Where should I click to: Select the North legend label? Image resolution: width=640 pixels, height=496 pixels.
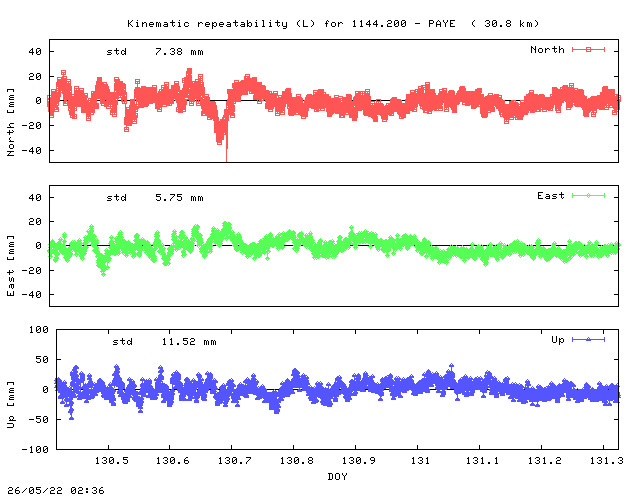pyautogui.click(x=547, y=50)
